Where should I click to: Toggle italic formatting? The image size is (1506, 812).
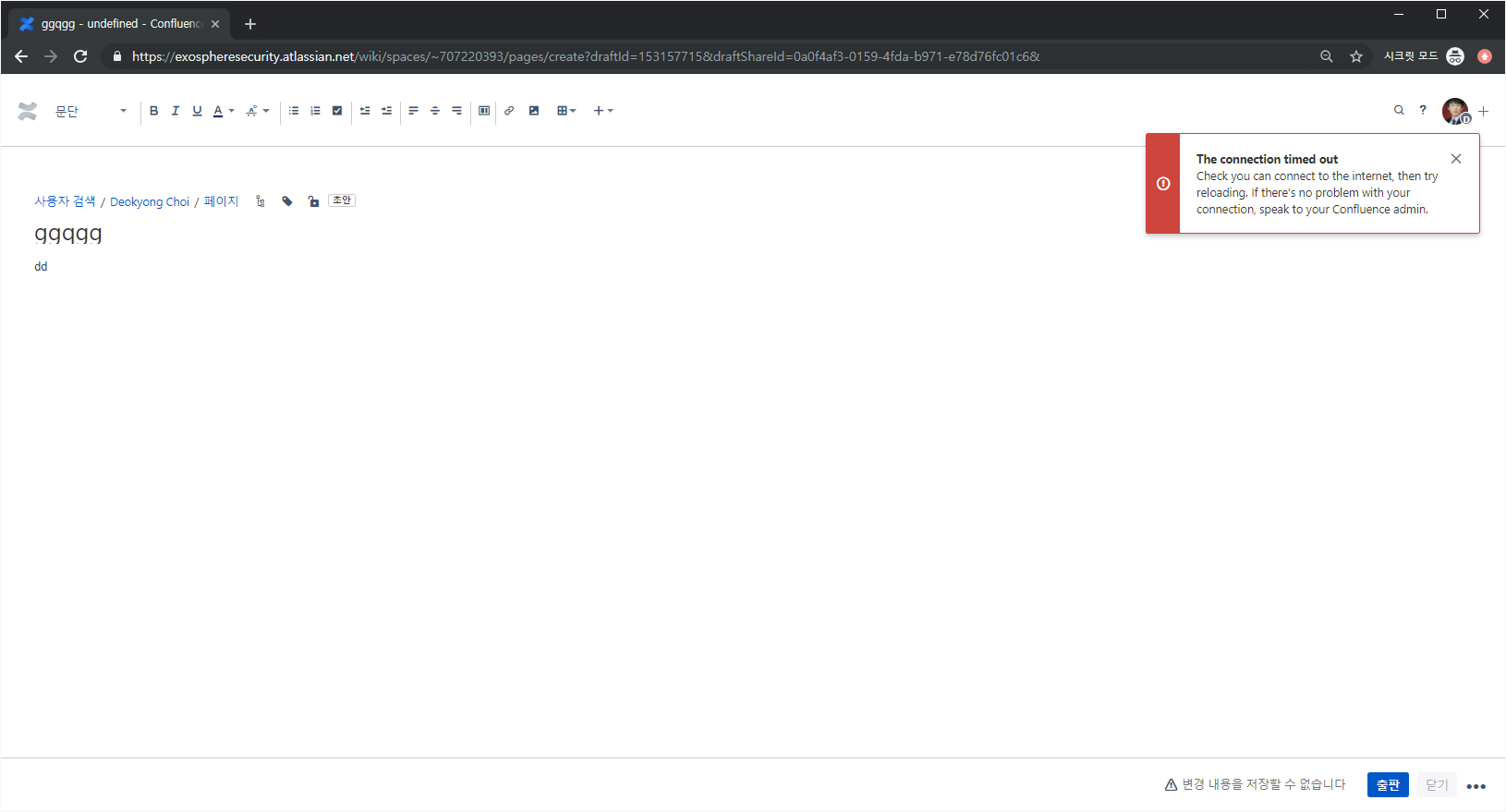[175, 111]
